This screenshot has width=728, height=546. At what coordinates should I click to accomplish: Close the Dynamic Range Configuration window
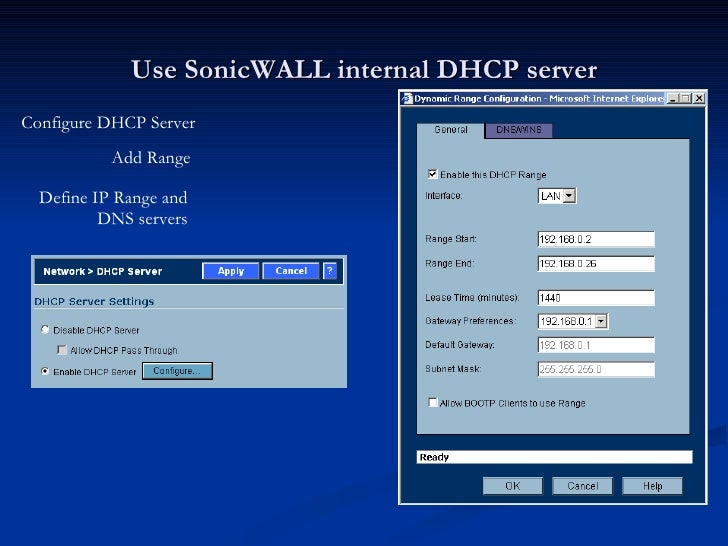[699, 98]
